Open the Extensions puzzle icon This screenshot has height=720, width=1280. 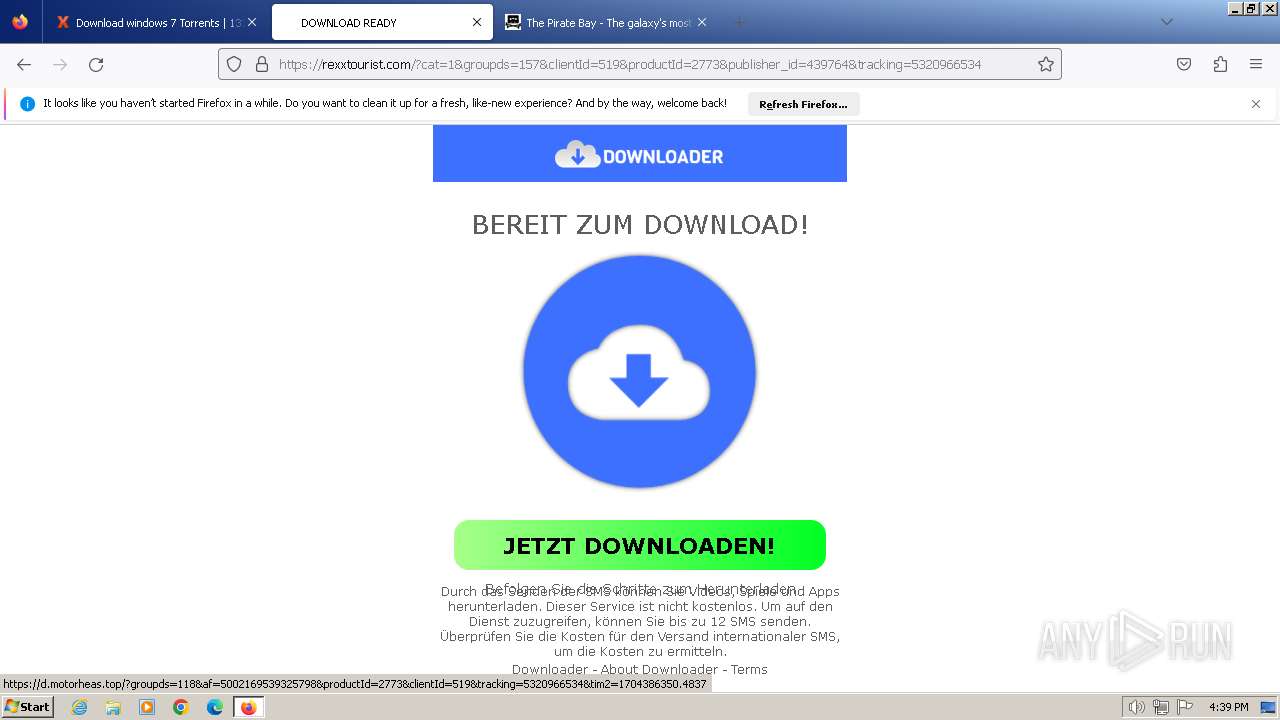pyautogui.click(x=1220, y=64)
